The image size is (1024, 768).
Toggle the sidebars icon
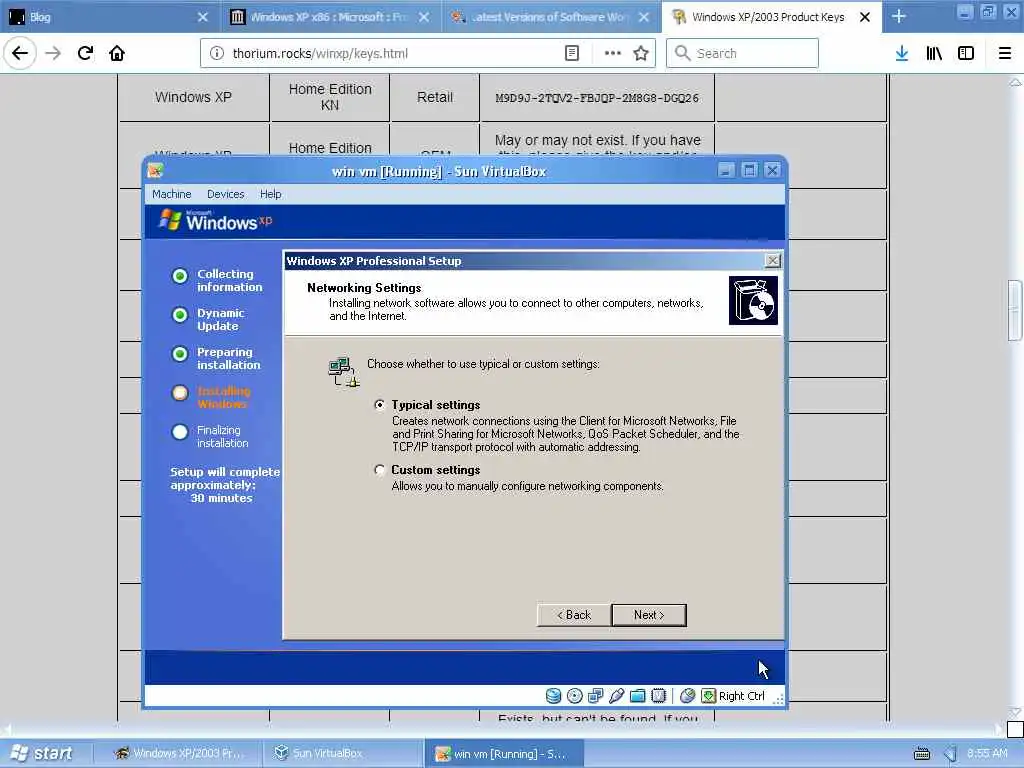point(966,53)
